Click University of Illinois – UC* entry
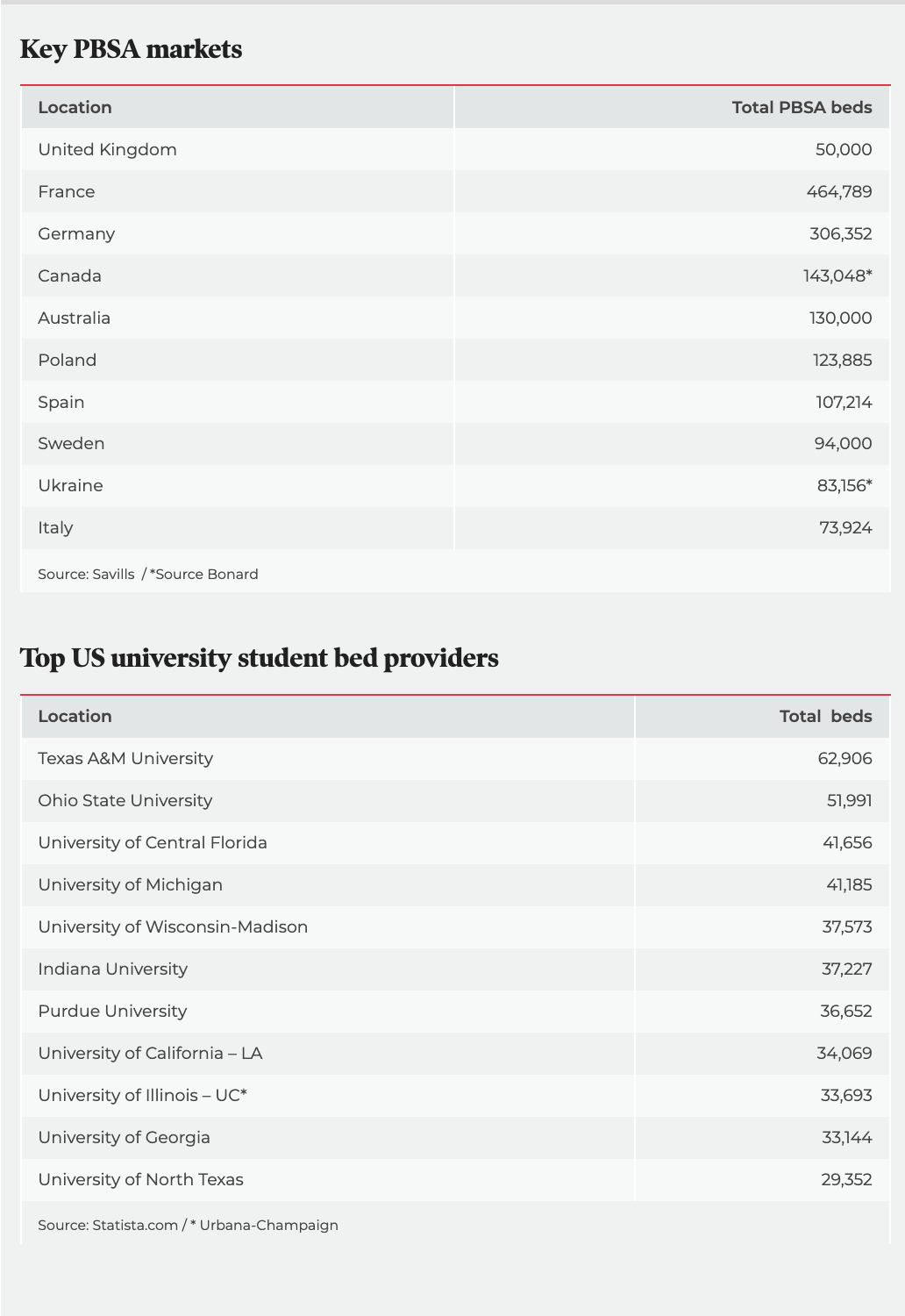 pos(142,1096)
